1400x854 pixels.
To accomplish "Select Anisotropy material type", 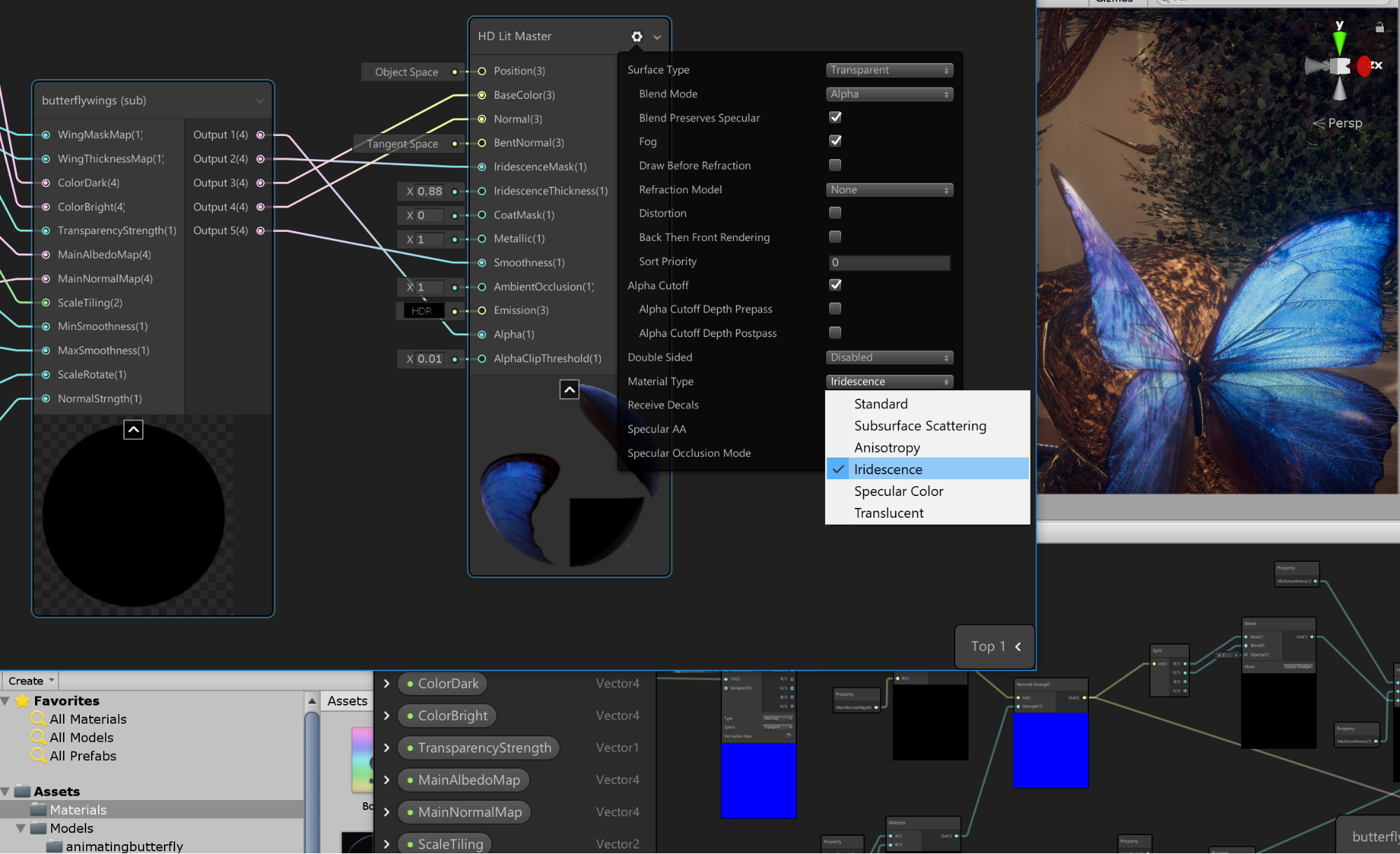I will point(927,447).
